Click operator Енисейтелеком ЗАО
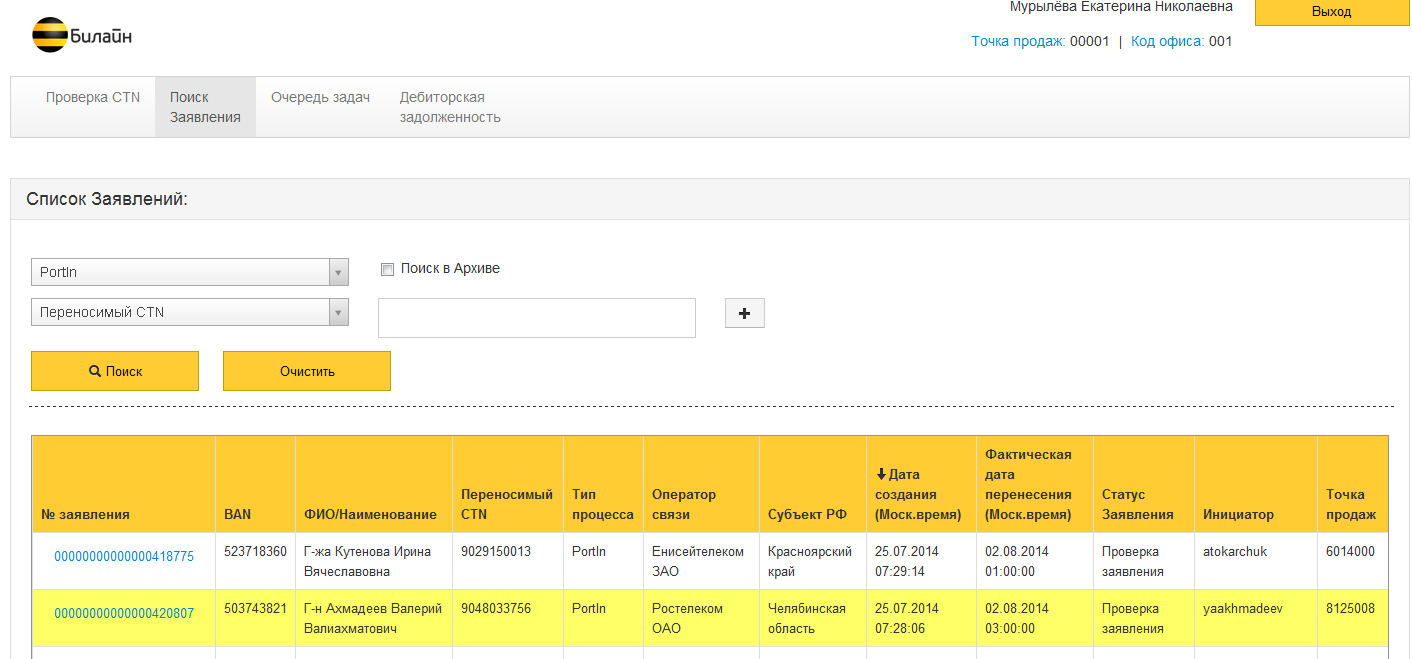The height and width of the screenshot is (659, 1412). [698, 561]
